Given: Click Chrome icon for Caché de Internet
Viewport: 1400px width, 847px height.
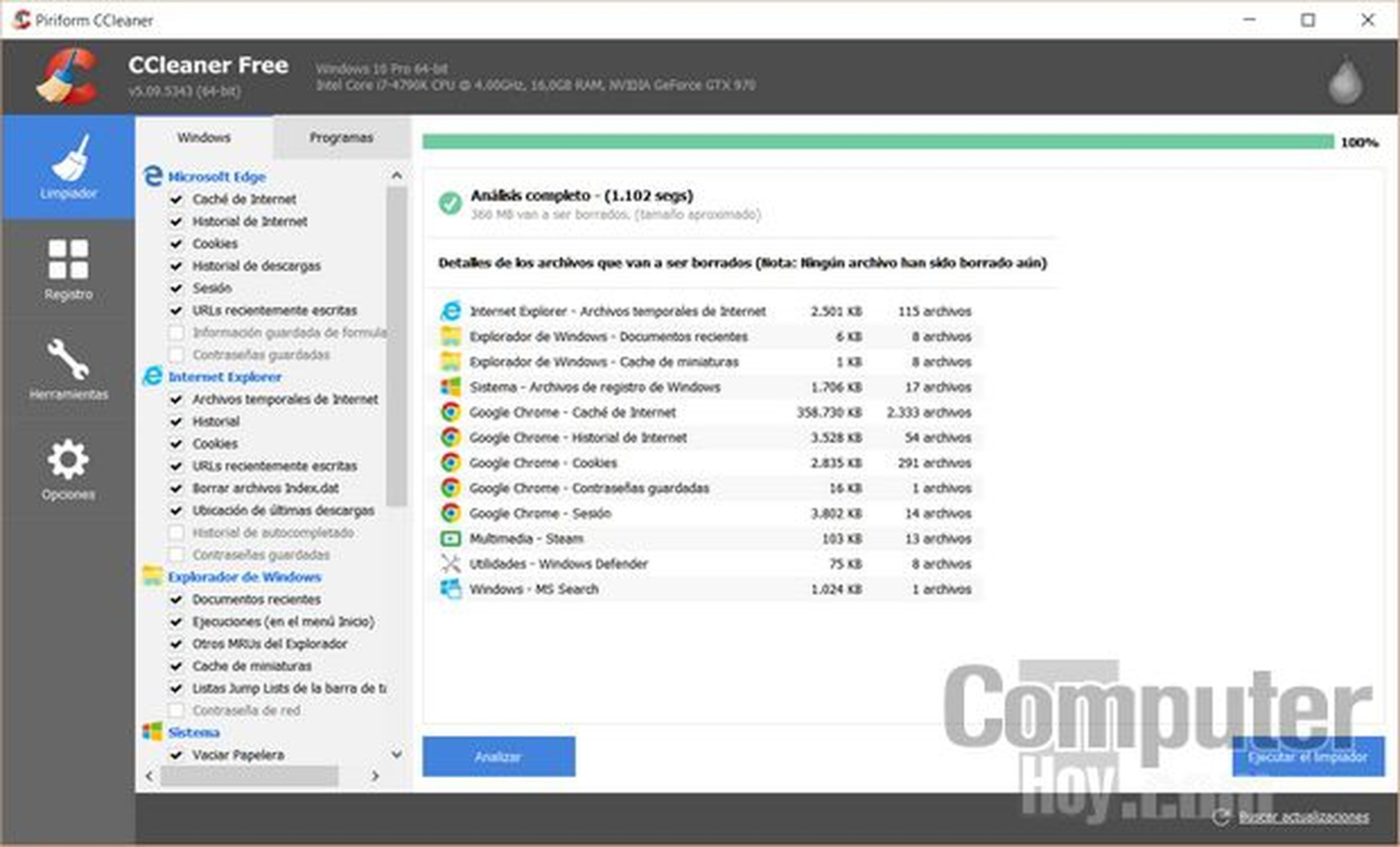Looking at the screenshot, I should click(451, 412).
